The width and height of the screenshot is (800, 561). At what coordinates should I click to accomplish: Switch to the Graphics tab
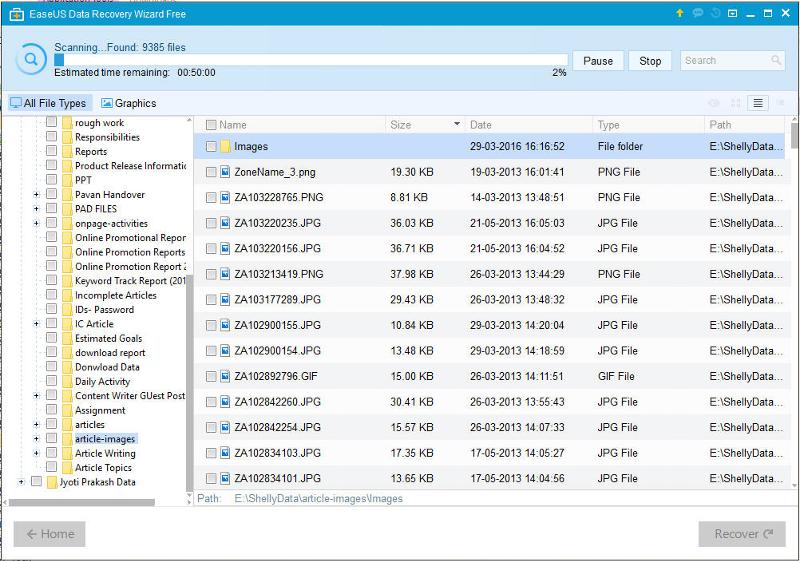click(x=129, y=103)
